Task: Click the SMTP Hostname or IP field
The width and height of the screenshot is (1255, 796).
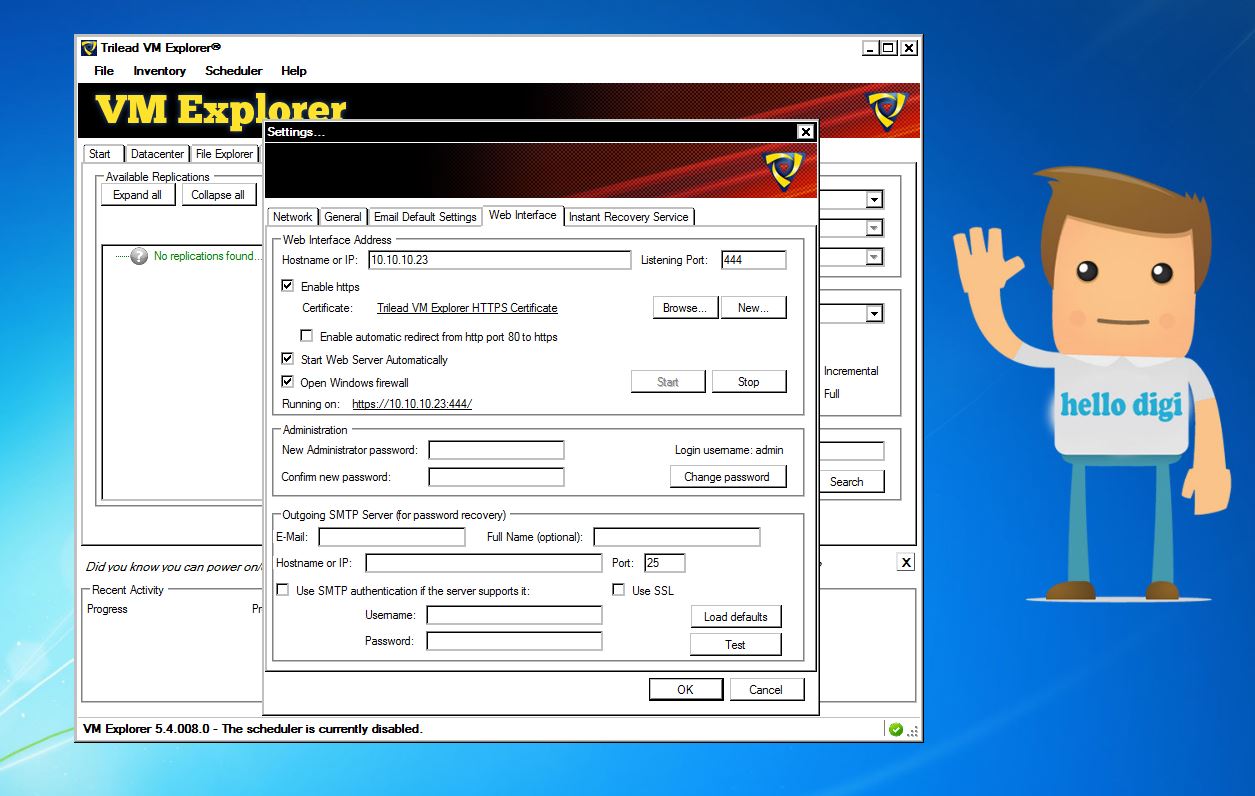Action: (x=484, y=563)
